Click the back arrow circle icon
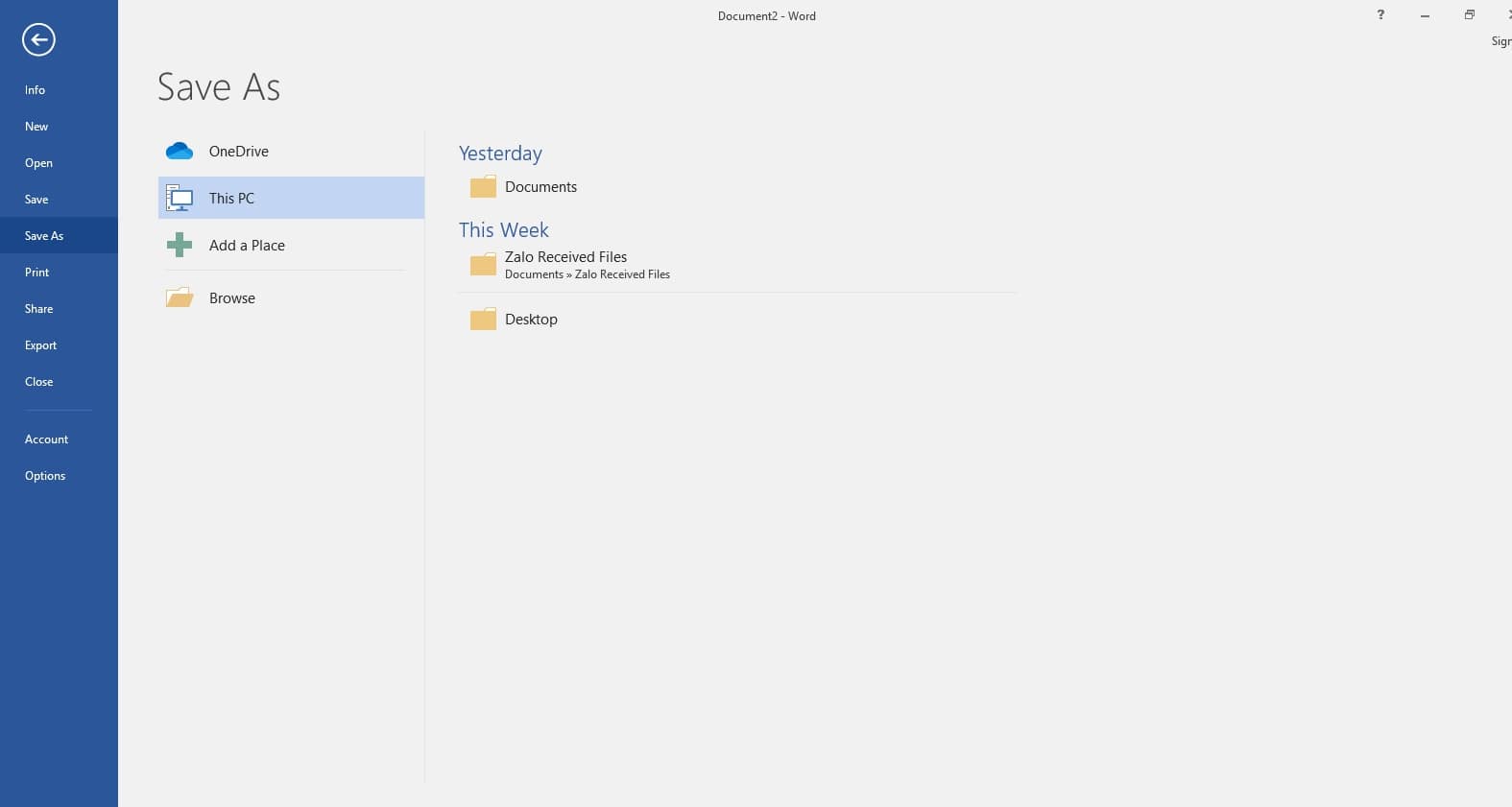Image resolution: width=1512 pixels, height=807 pixels. coord(38,39)
